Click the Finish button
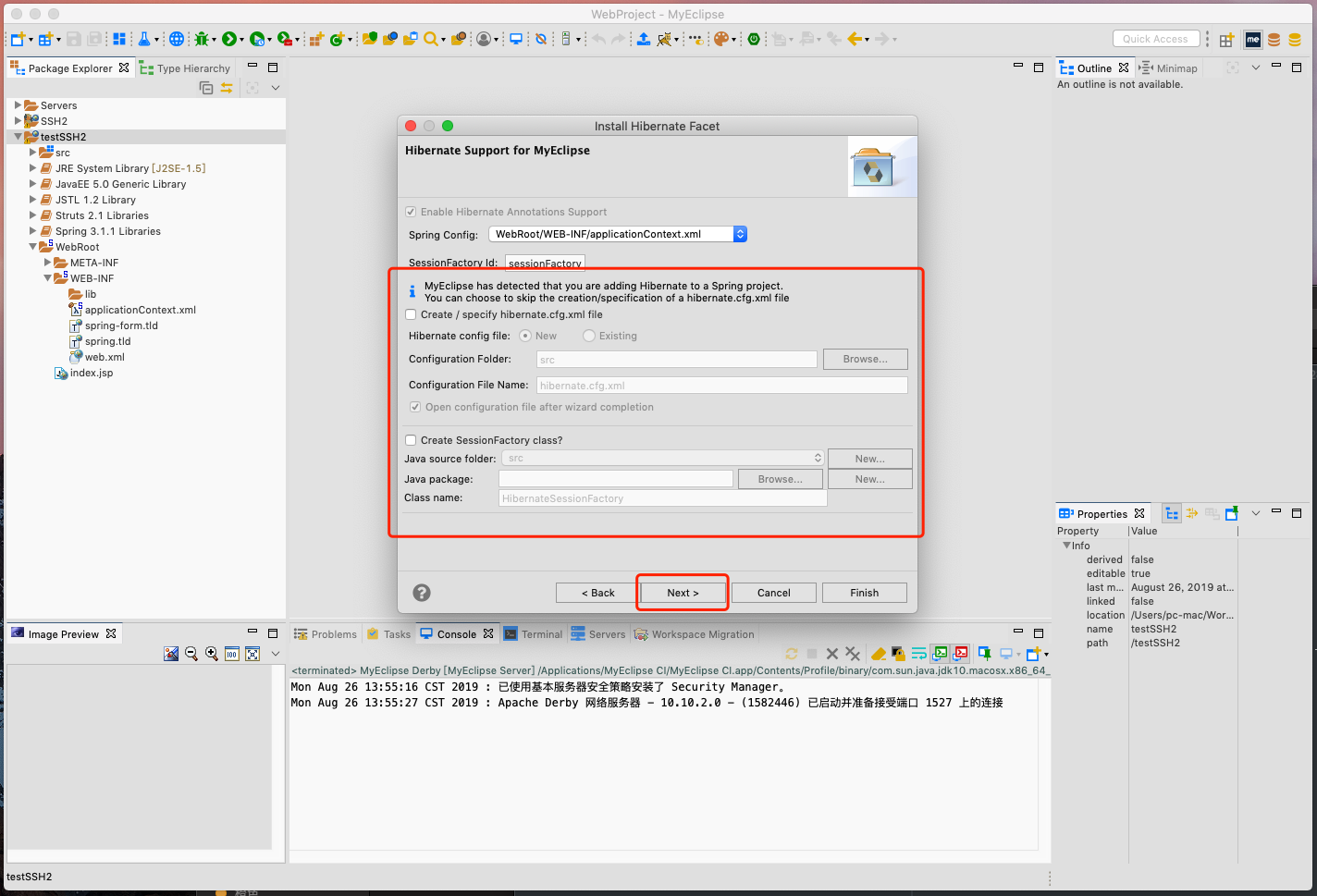 865,593
